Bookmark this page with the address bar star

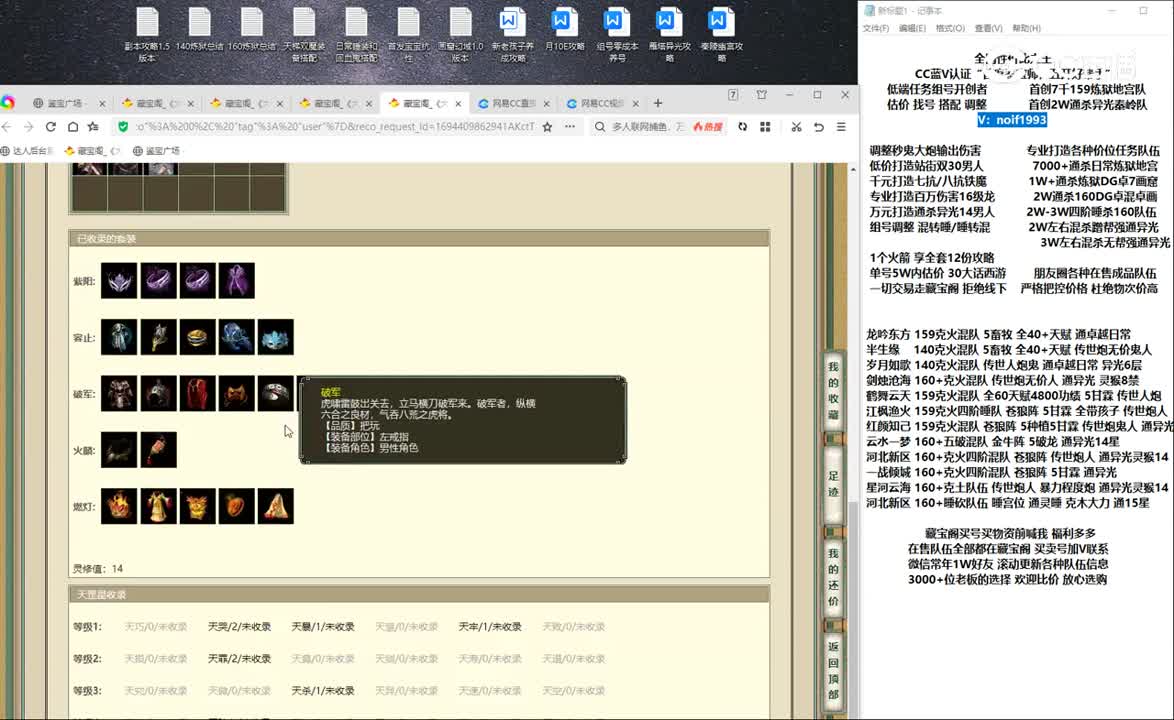[x=547, y=127]
